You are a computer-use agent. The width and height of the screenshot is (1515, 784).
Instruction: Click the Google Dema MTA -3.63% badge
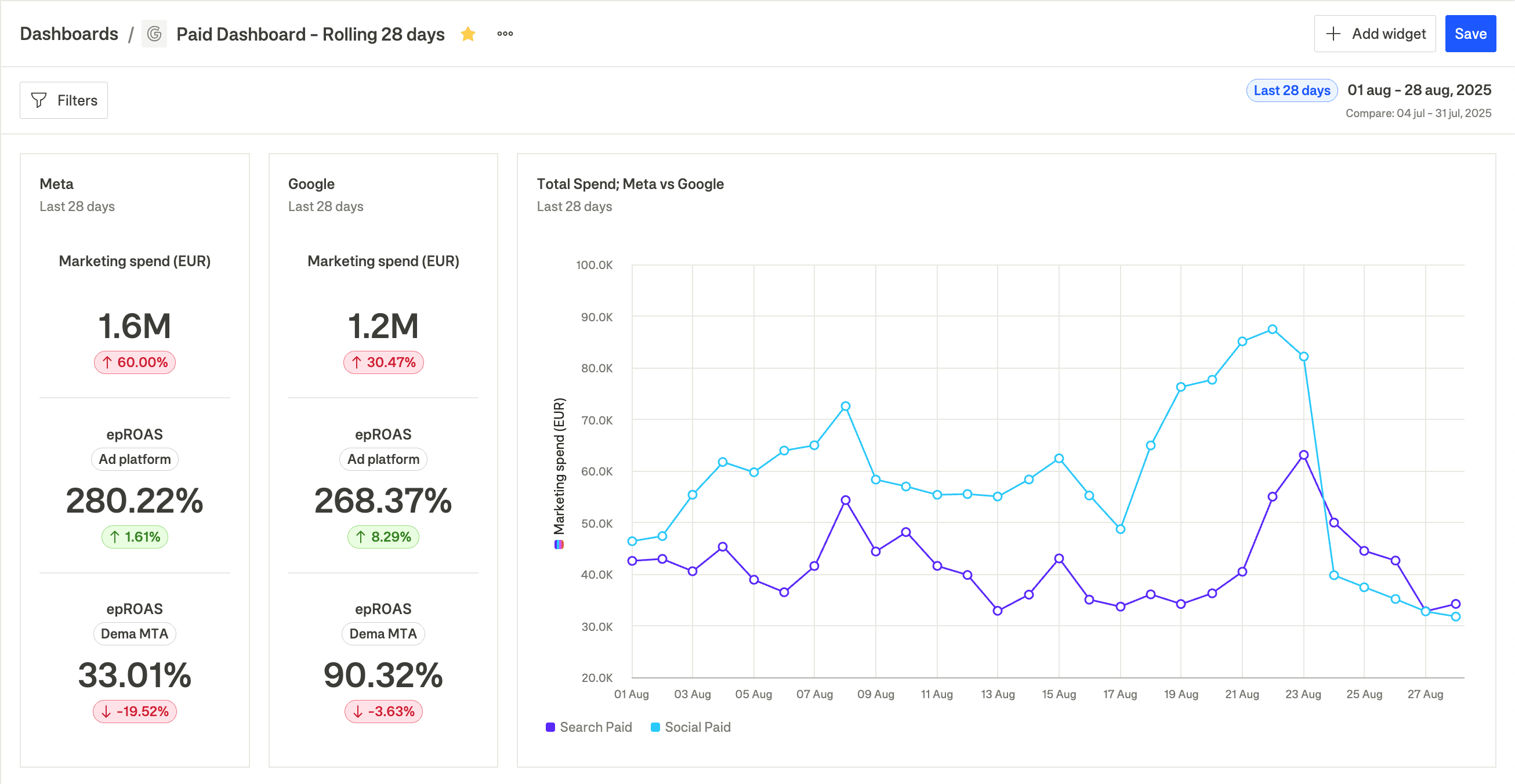pyautogui.click(x=383, y=711)
